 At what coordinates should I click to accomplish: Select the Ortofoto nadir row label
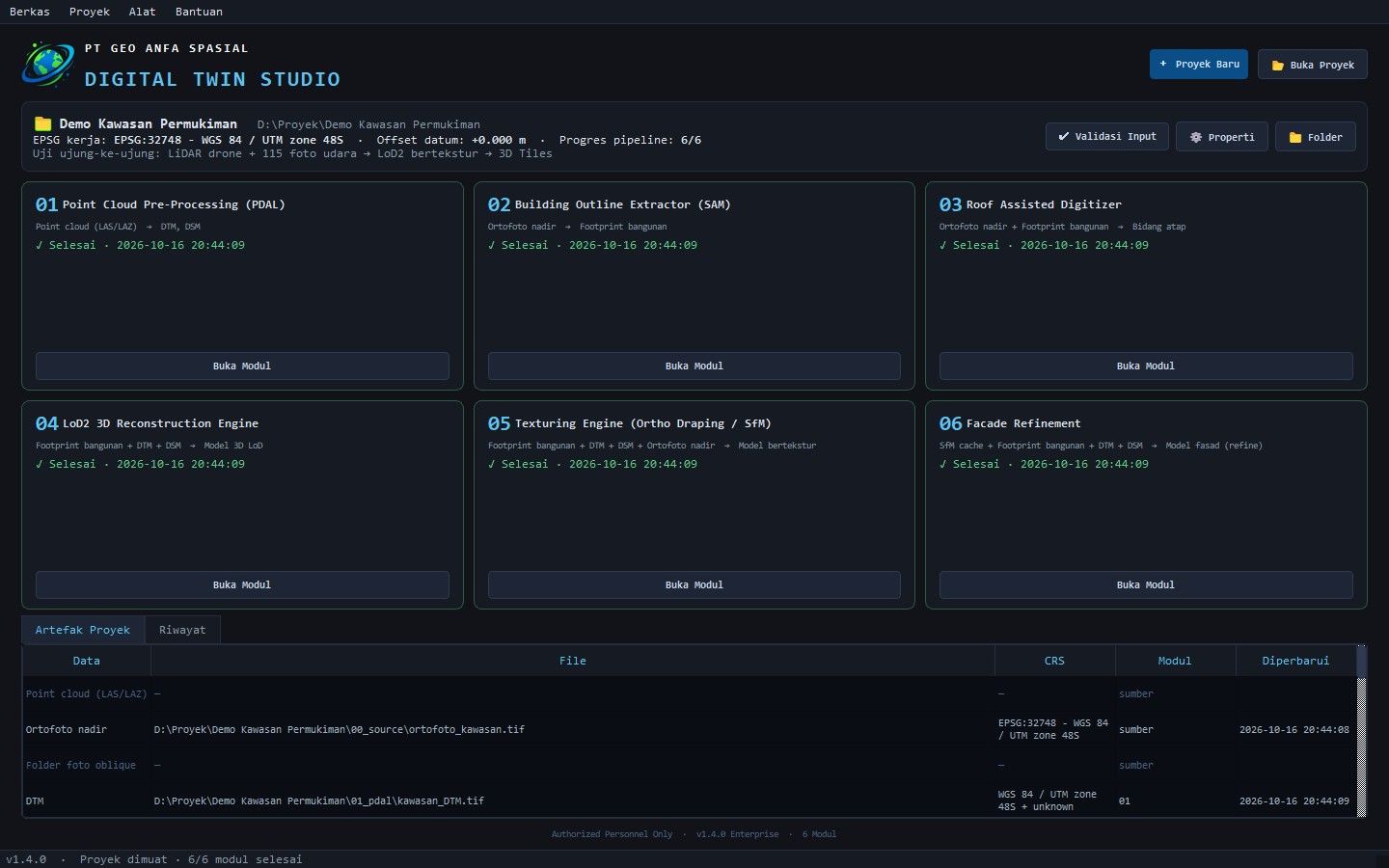[67, 729]
